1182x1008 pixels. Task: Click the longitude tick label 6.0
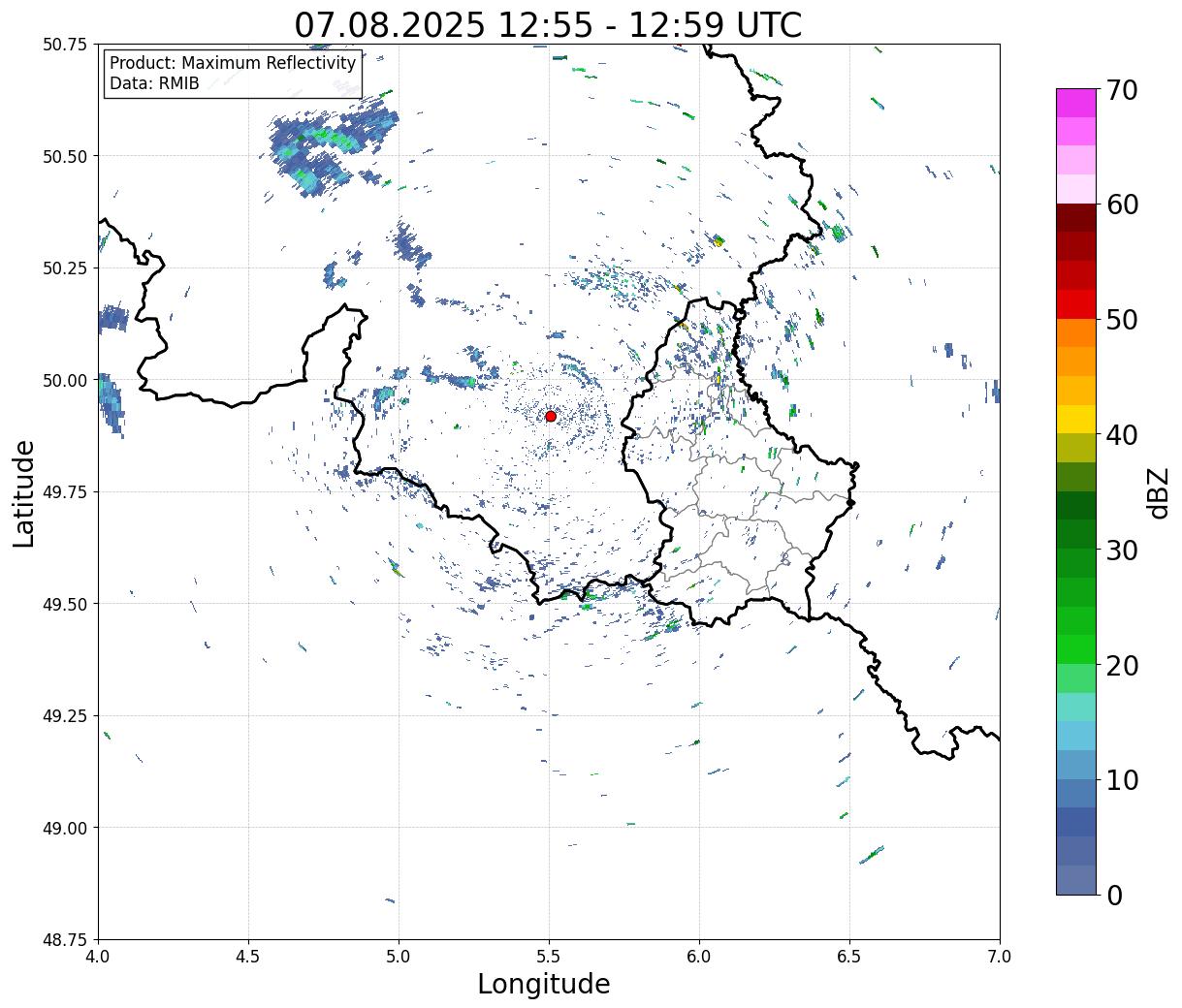pyautogui.click(x=699, y=957)
